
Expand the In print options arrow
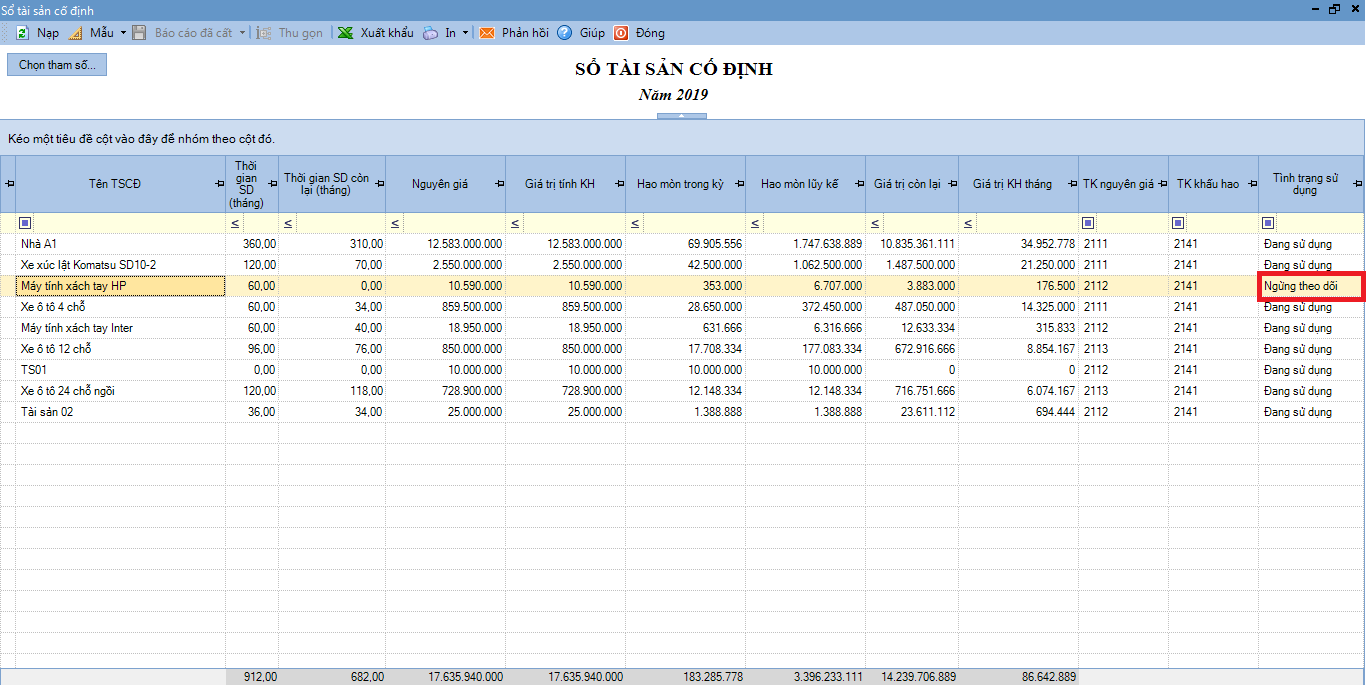tap(465, 33)
